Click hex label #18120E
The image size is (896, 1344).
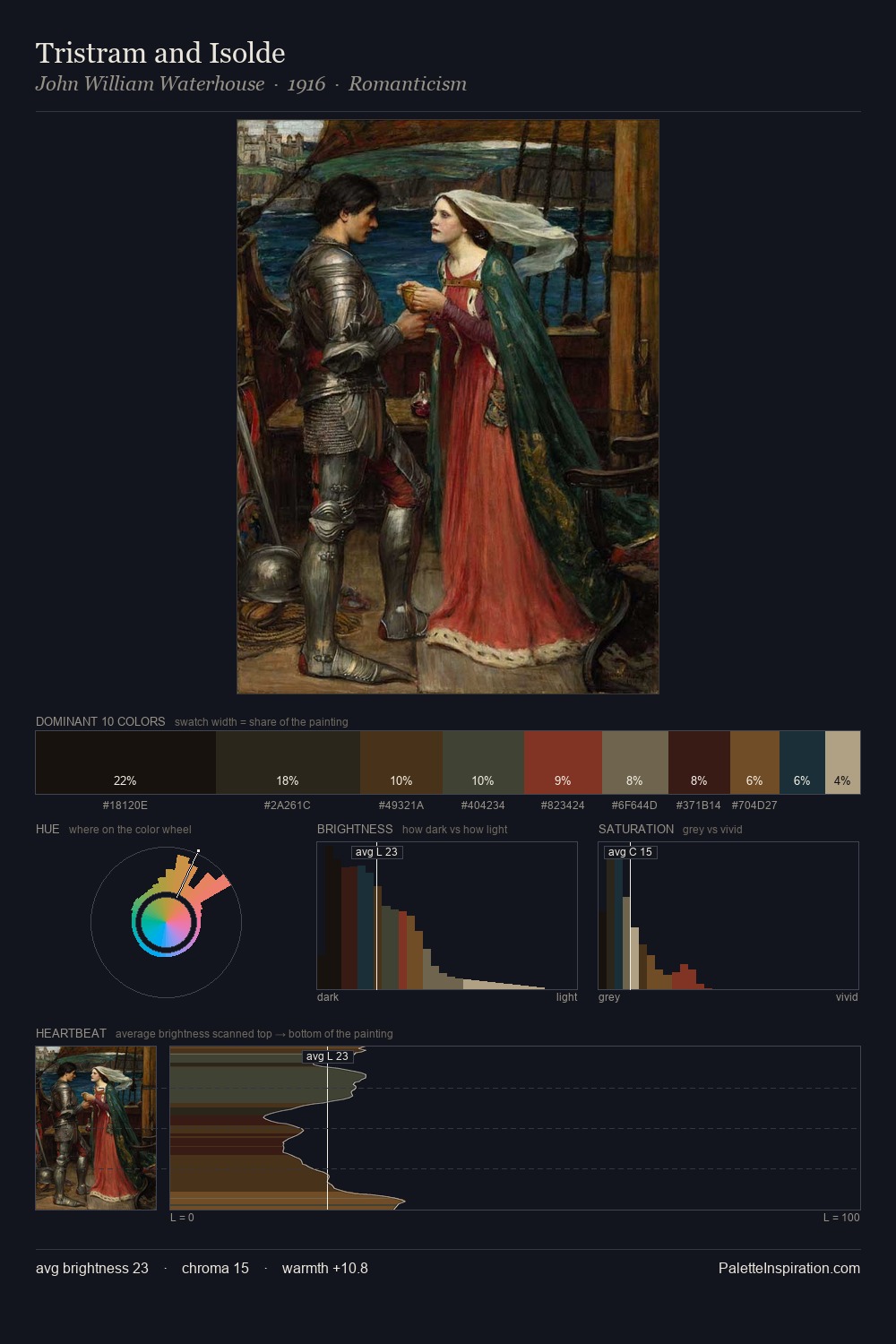(x=125, y=806)
